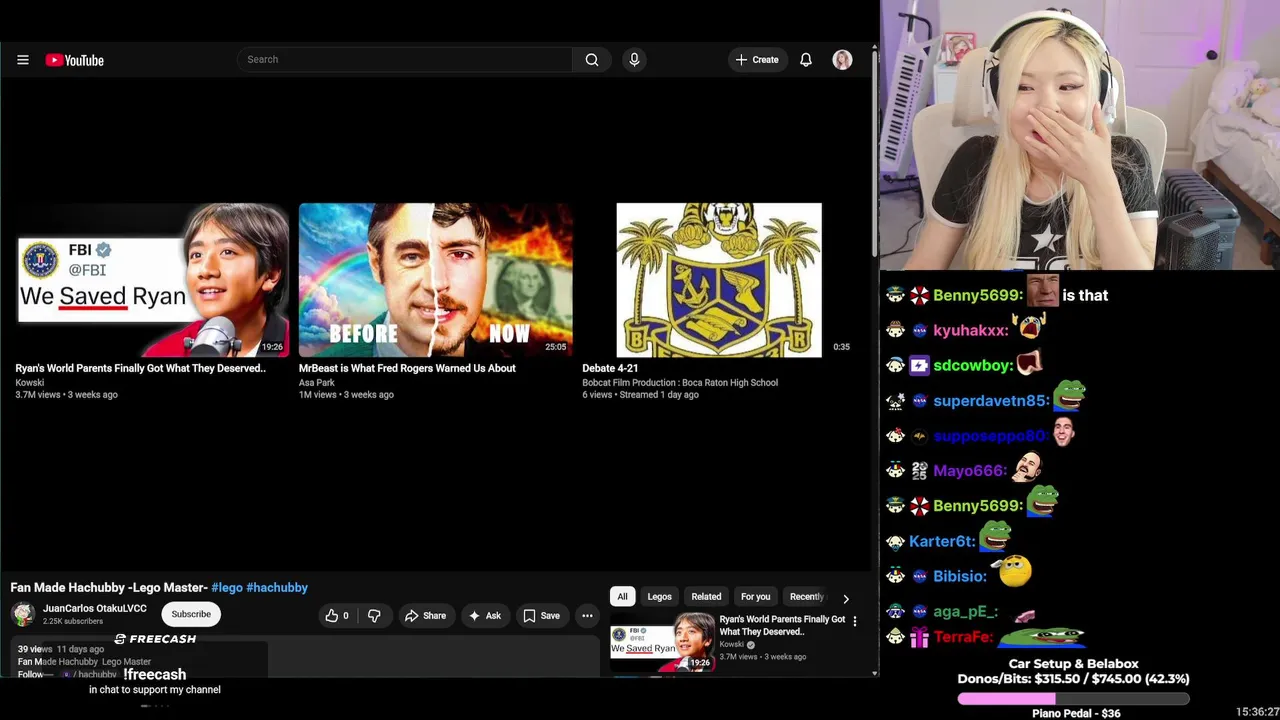Open the Debate 4-21 crest thumbnail

(719, 280)
